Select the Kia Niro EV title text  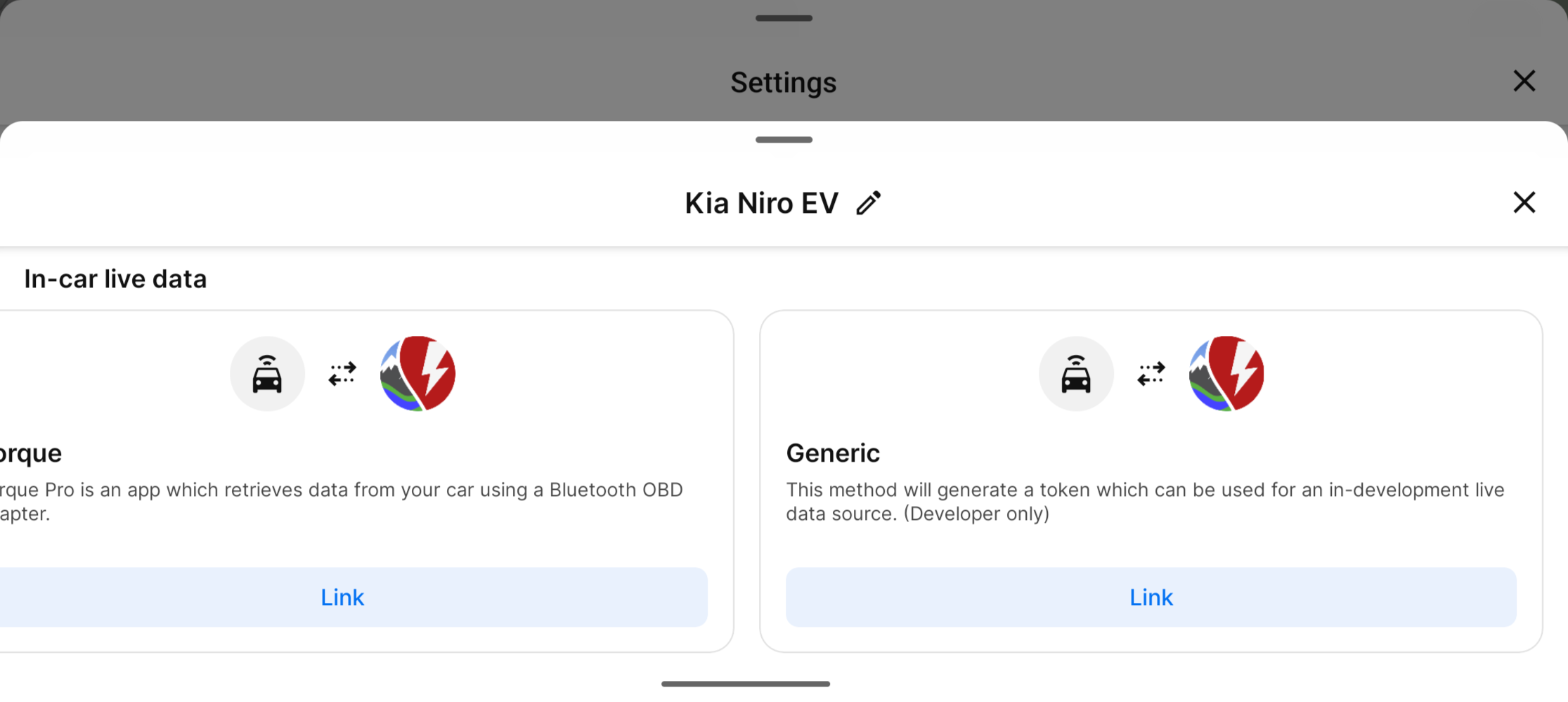click(x=762, y=203)
